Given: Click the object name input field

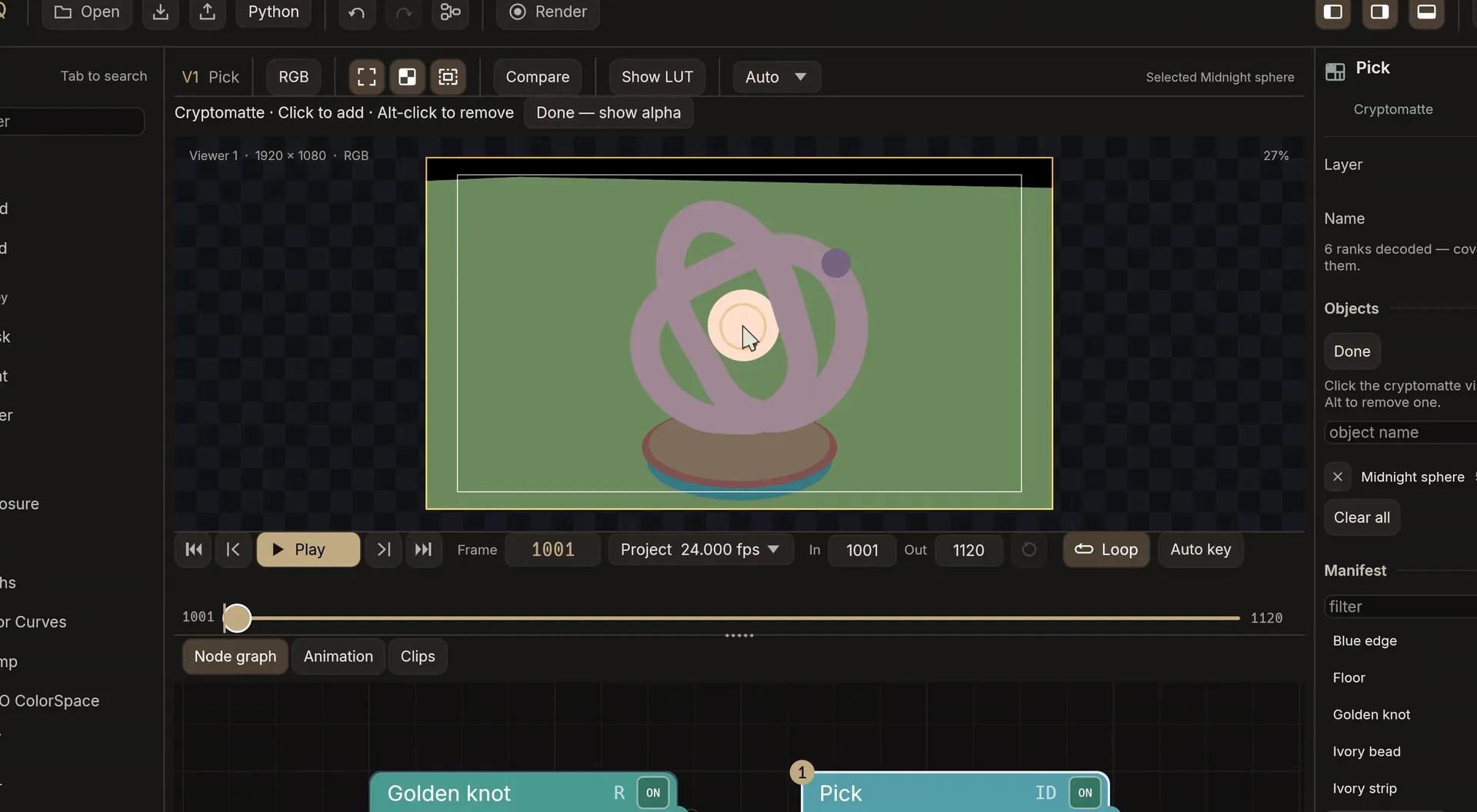Looking at the screenshot, I should 1400,433.
